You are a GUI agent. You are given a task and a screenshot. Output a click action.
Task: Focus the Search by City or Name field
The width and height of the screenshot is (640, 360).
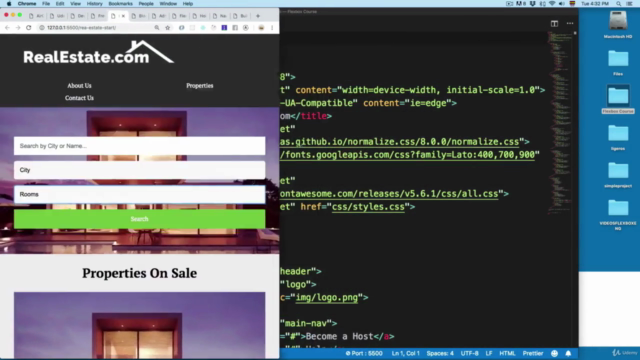(140, 146)
